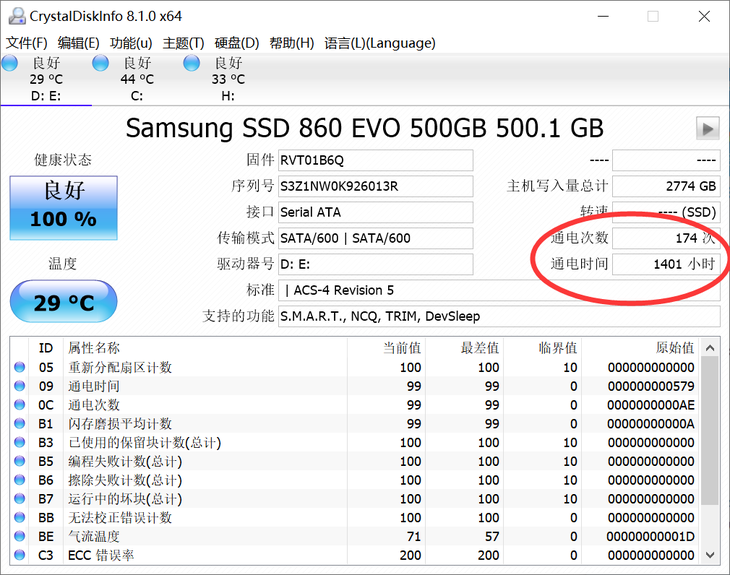Screen dimensions: 730x575
Task: Click the status orb for C: disk
Action: point(101,63)
